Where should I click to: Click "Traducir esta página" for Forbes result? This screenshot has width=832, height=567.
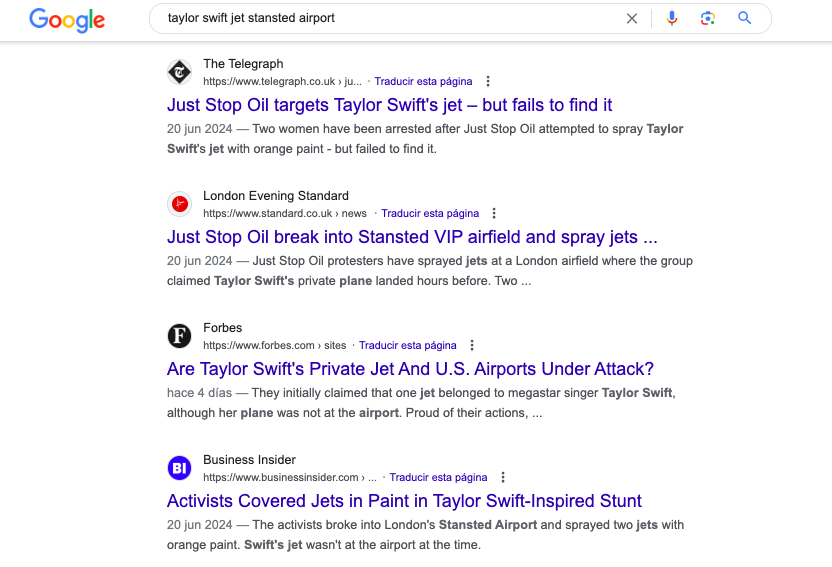click(407, 345)
